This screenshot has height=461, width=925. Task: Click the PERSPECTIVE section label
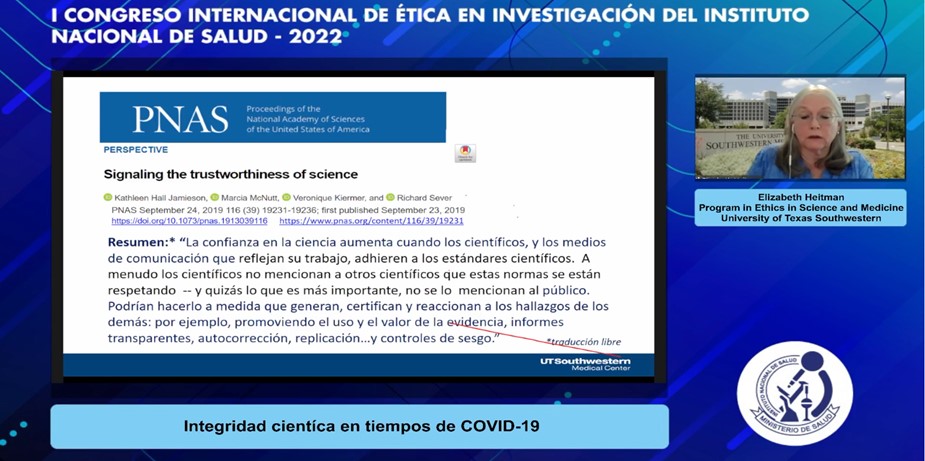[136, 150]
